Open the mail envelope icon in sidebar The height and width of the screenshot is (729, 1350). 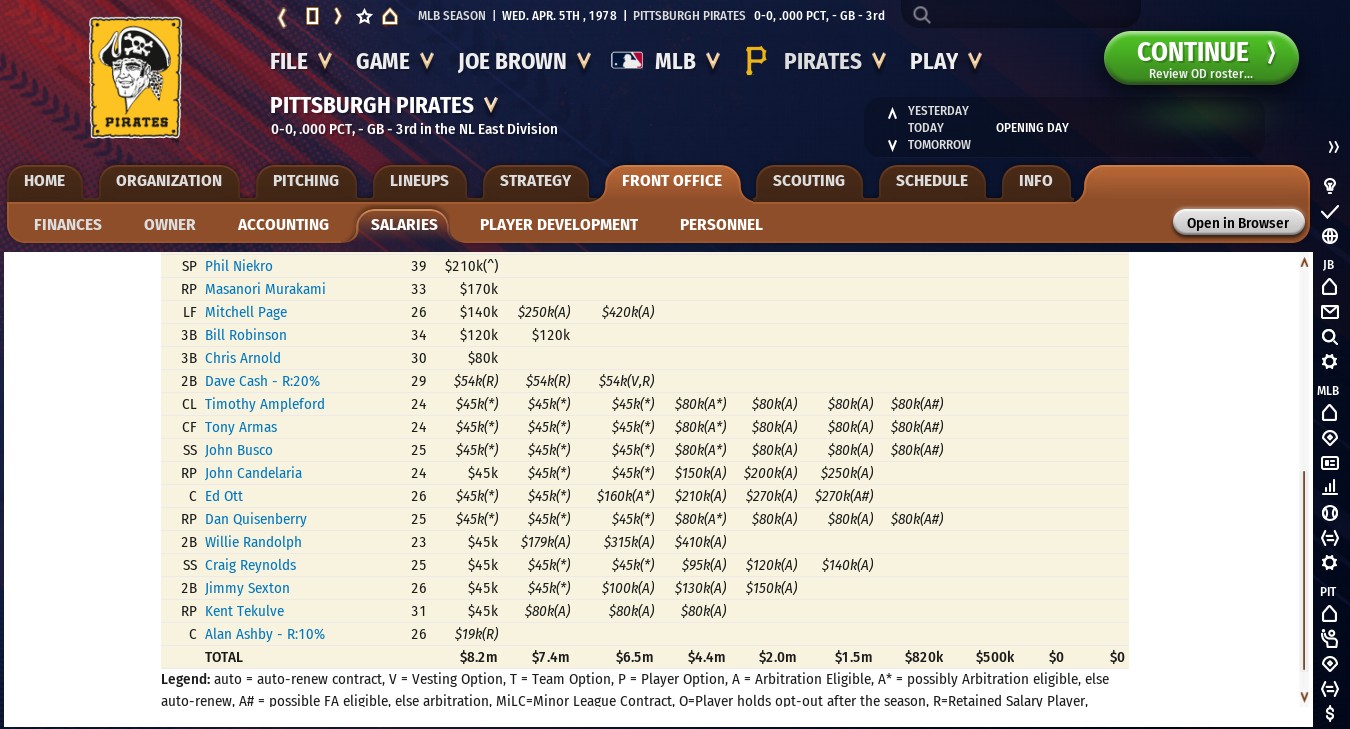pos(1330,312)
